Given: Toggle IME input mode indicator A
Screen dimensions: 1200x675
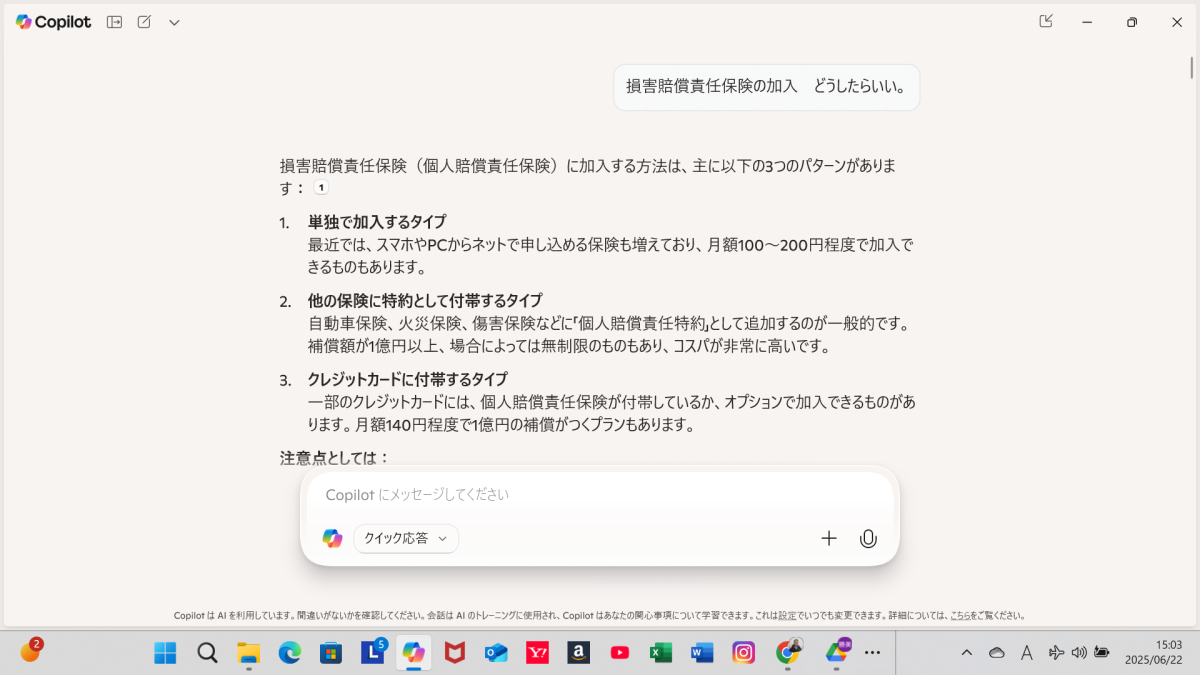Looking at the screenshot, I should pos(1026,653).
